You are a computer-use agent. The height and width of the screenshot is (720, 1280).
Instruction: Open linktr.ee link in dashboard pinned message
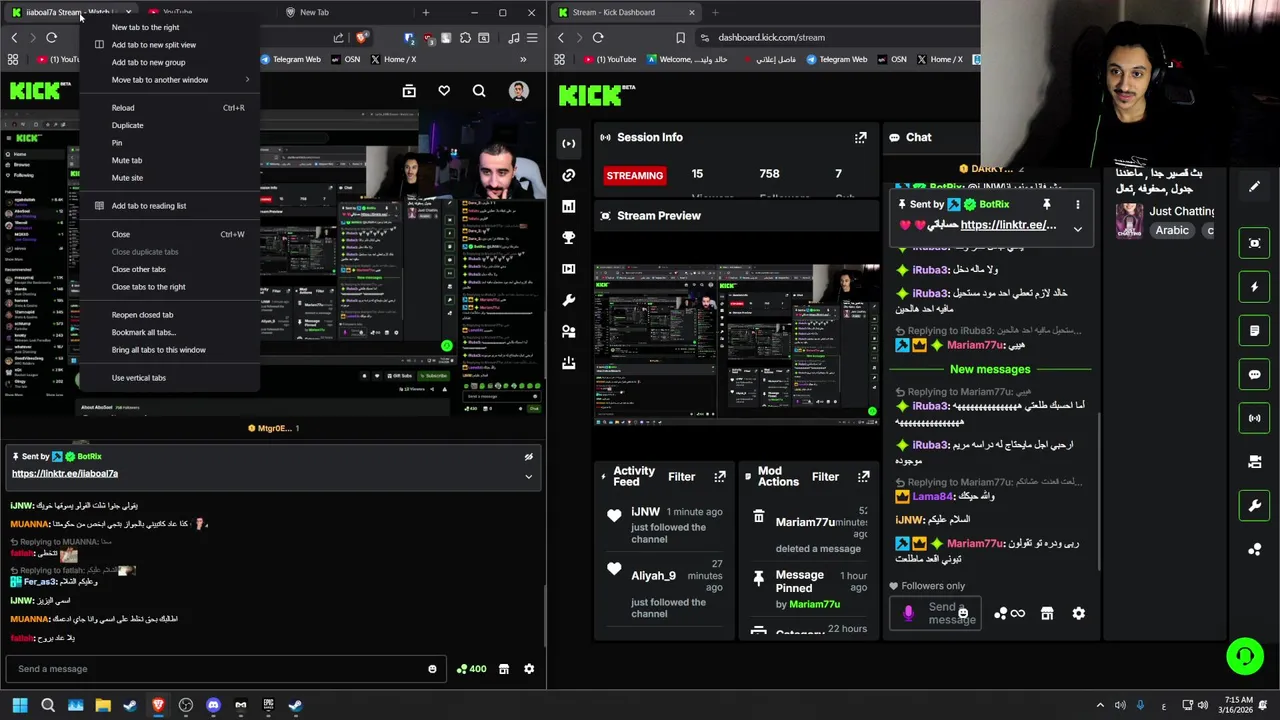pos(1008,225)
